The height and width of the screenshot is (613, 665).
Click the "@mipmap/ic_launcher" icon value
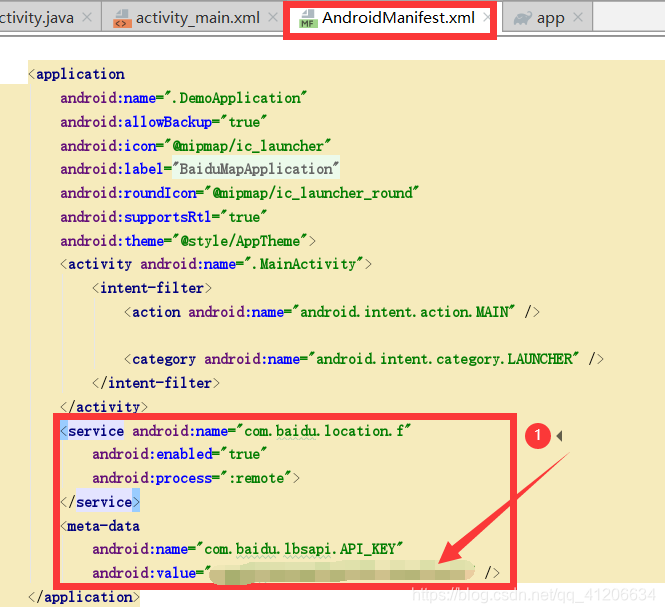248,146
